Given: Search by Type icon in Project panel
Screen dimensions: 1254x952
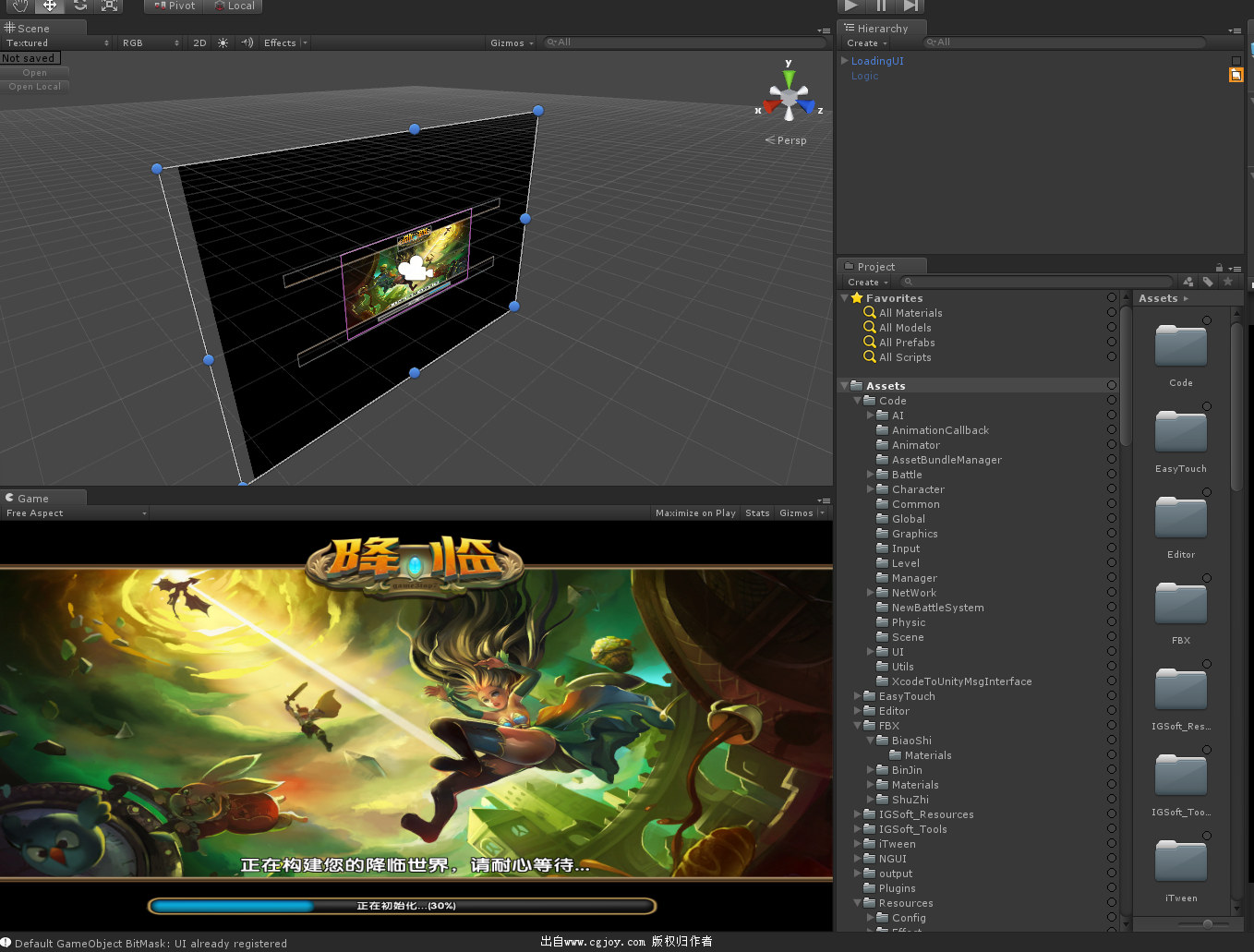Looking at the screenshot, I should click(x=1188, y=282).
